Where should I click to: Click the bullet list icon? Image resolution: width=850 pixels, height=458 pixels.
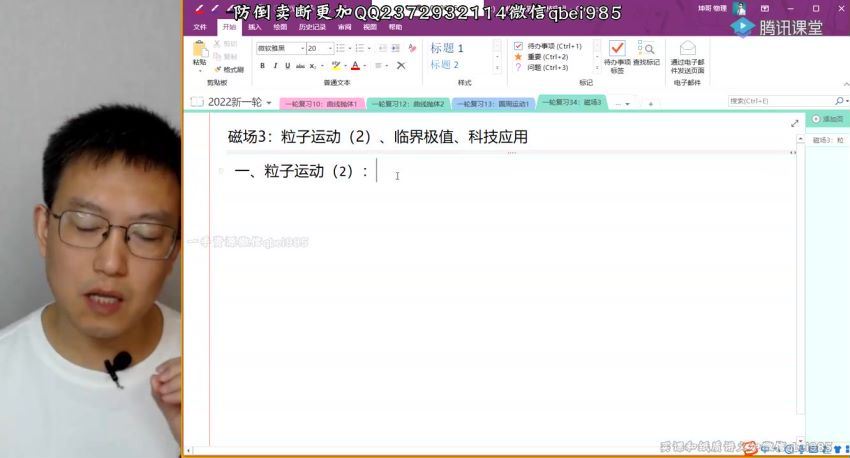tap(340, 48)
